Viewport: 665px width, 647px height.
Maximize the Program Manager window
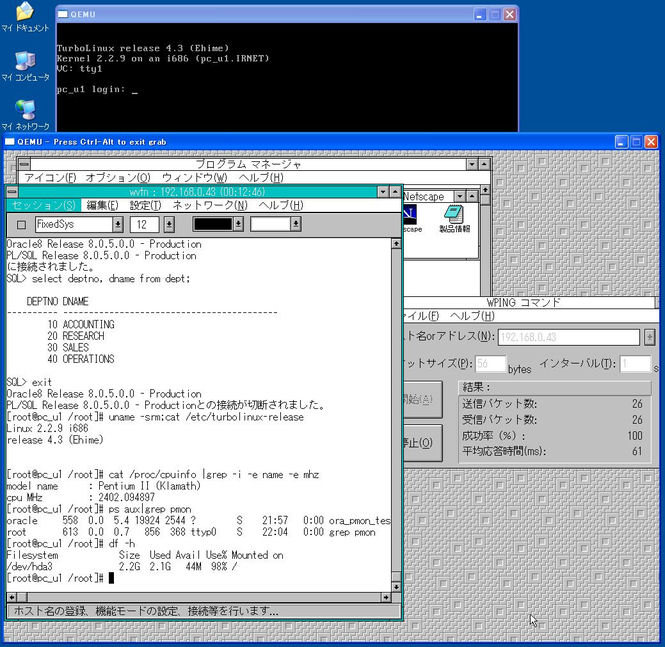click(484, 164)
